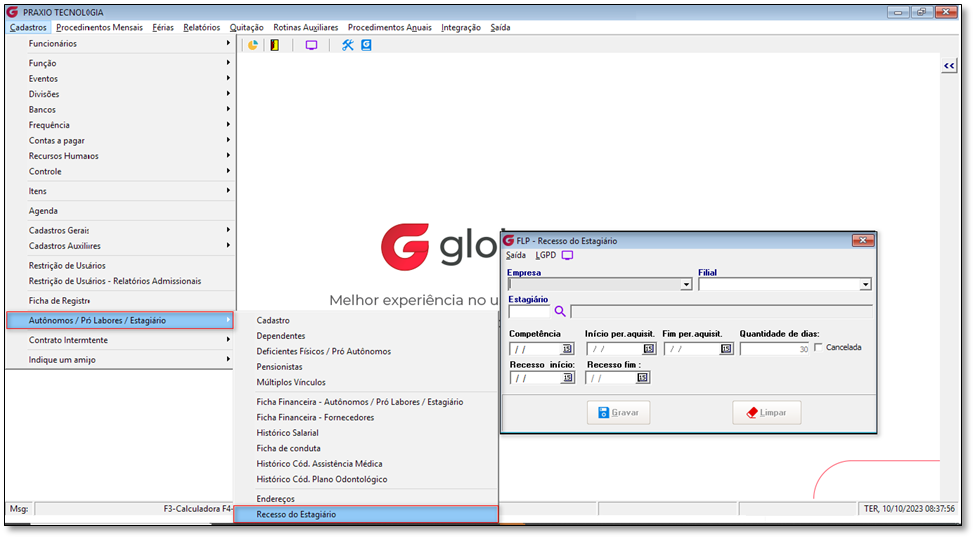The image size is (975, 539).
Task: Open the Férias menu
Action: click(x=163, y=27)
